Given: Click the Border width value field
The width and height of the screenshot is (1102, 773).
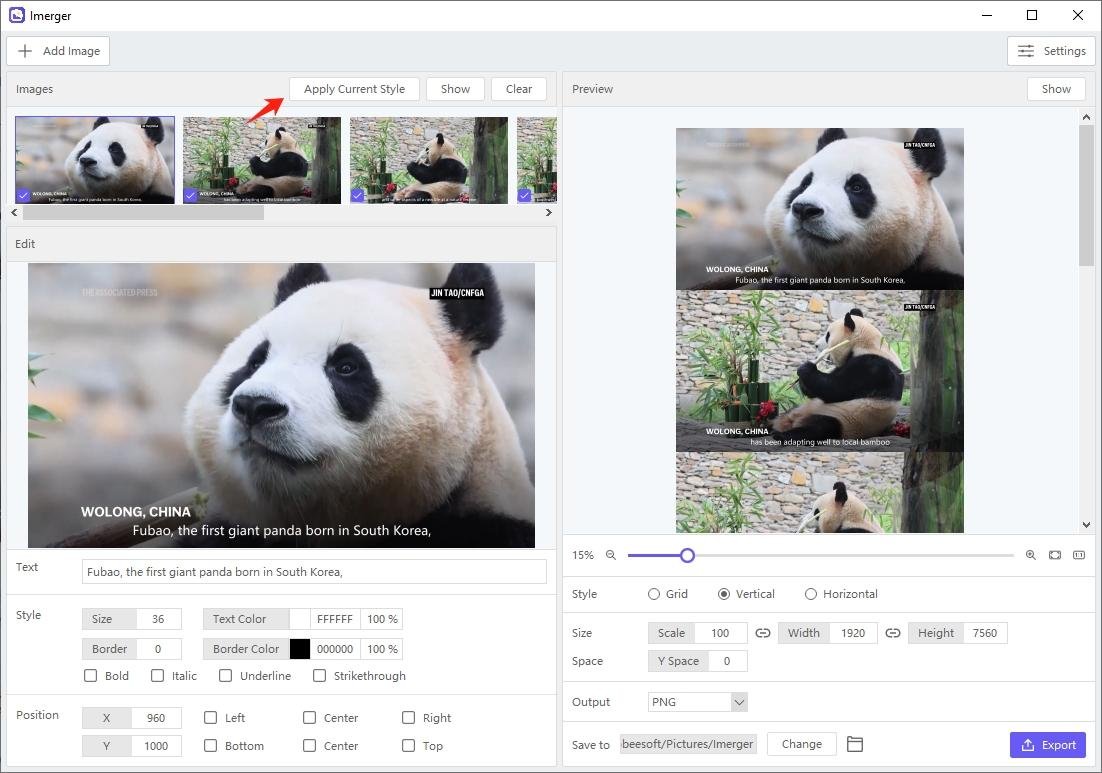Looking at the screenshot, I should [158, 649].
